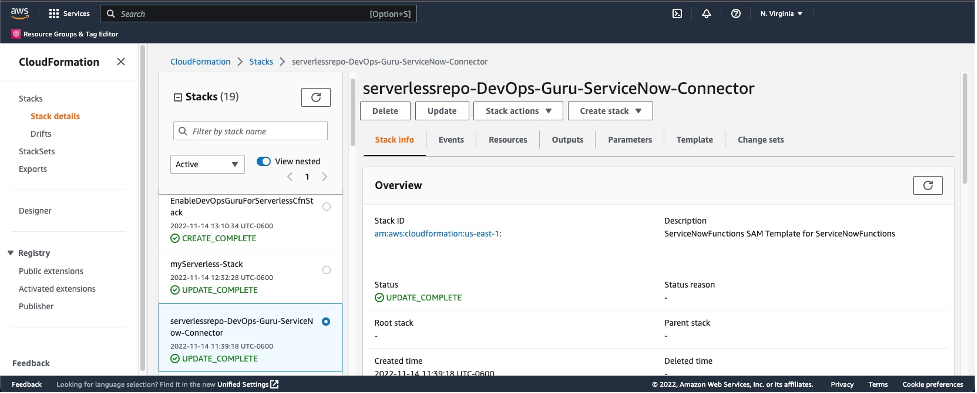Open Designer in the side navigation
Image resolution: width=977 pixels, height=393 pixels.
[x=35, y=211]
